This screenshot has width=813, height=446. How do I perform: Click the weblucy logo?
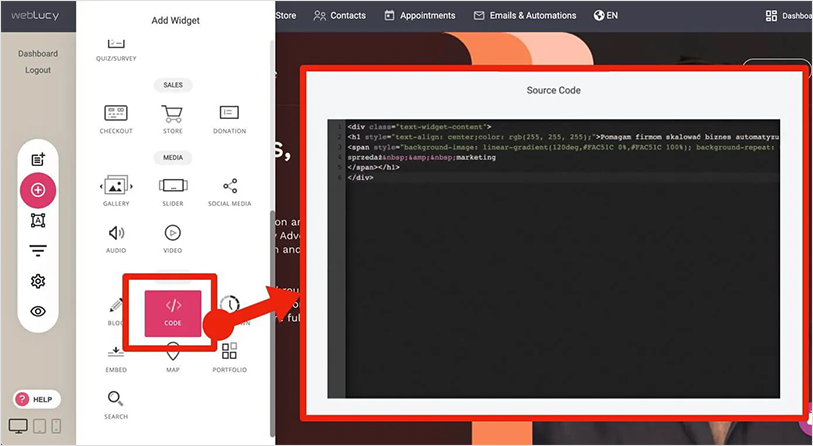pyautogui.click(x=35, y=16)
